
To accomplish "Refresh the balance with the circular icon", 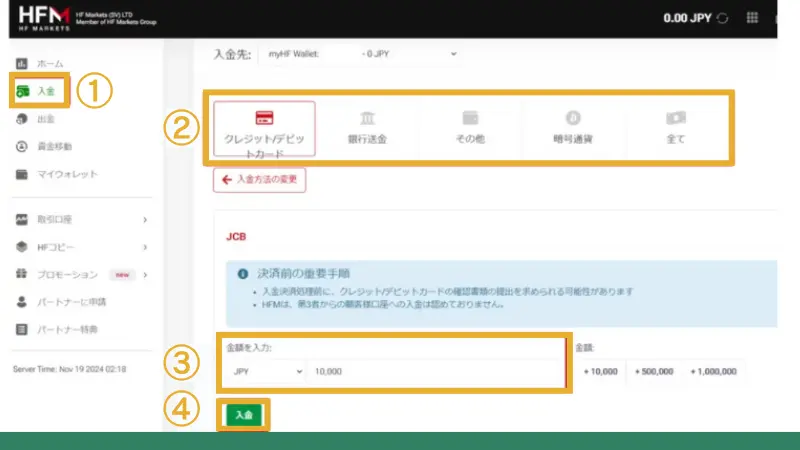I will point(722,18).
